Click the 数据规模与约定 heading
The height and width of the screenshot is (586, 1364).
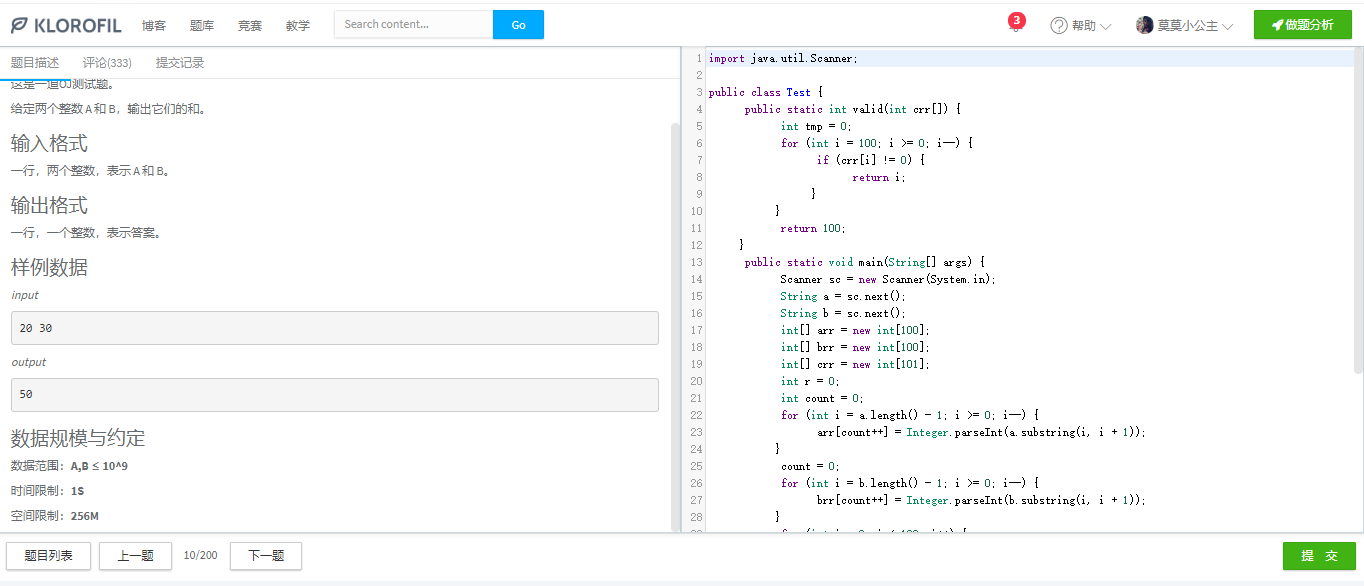(78, 438)
